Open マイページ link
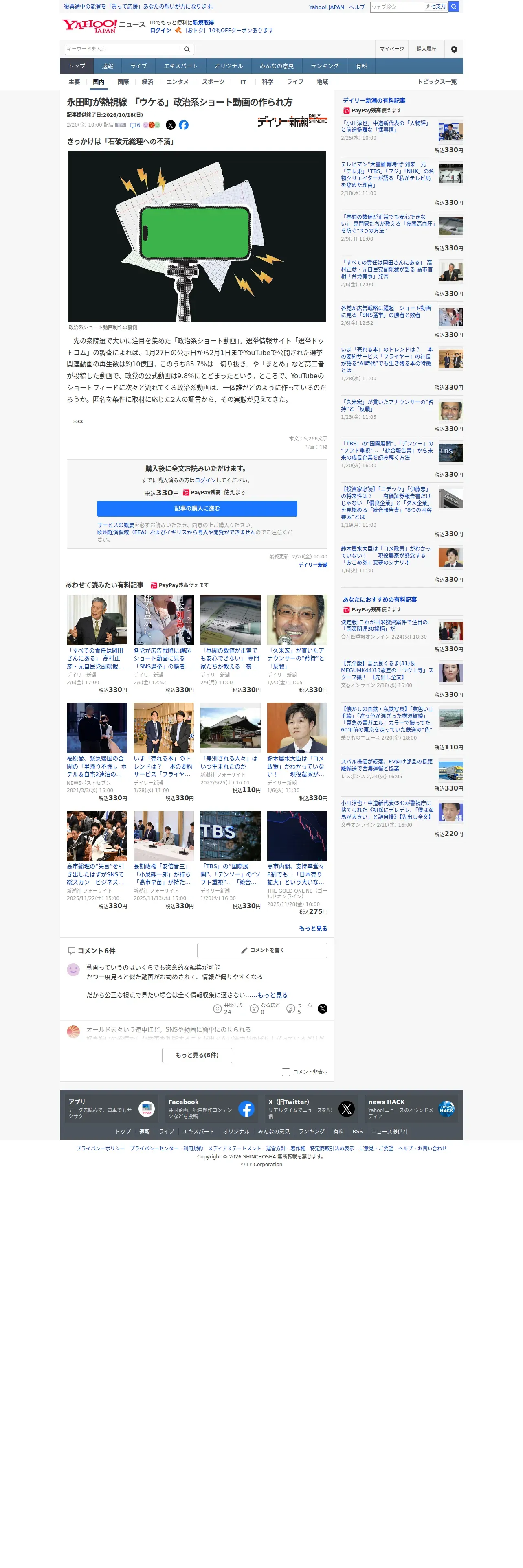 (391, 49)
